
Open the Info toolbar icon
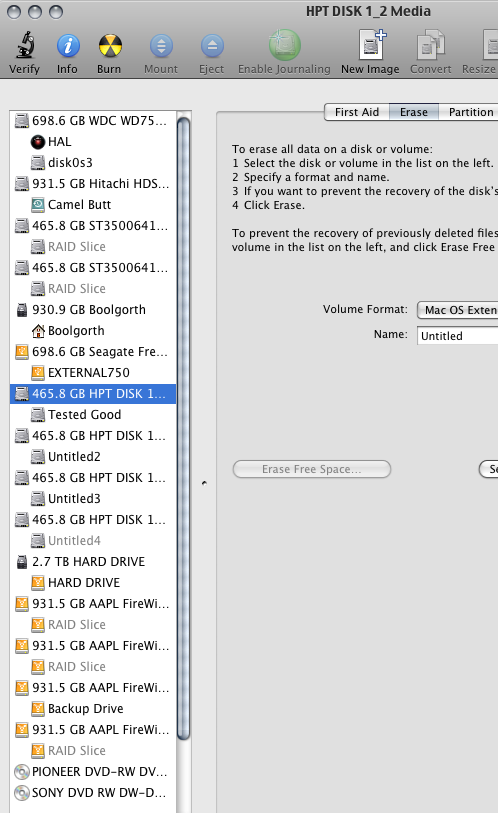click(x=67, y=46)
